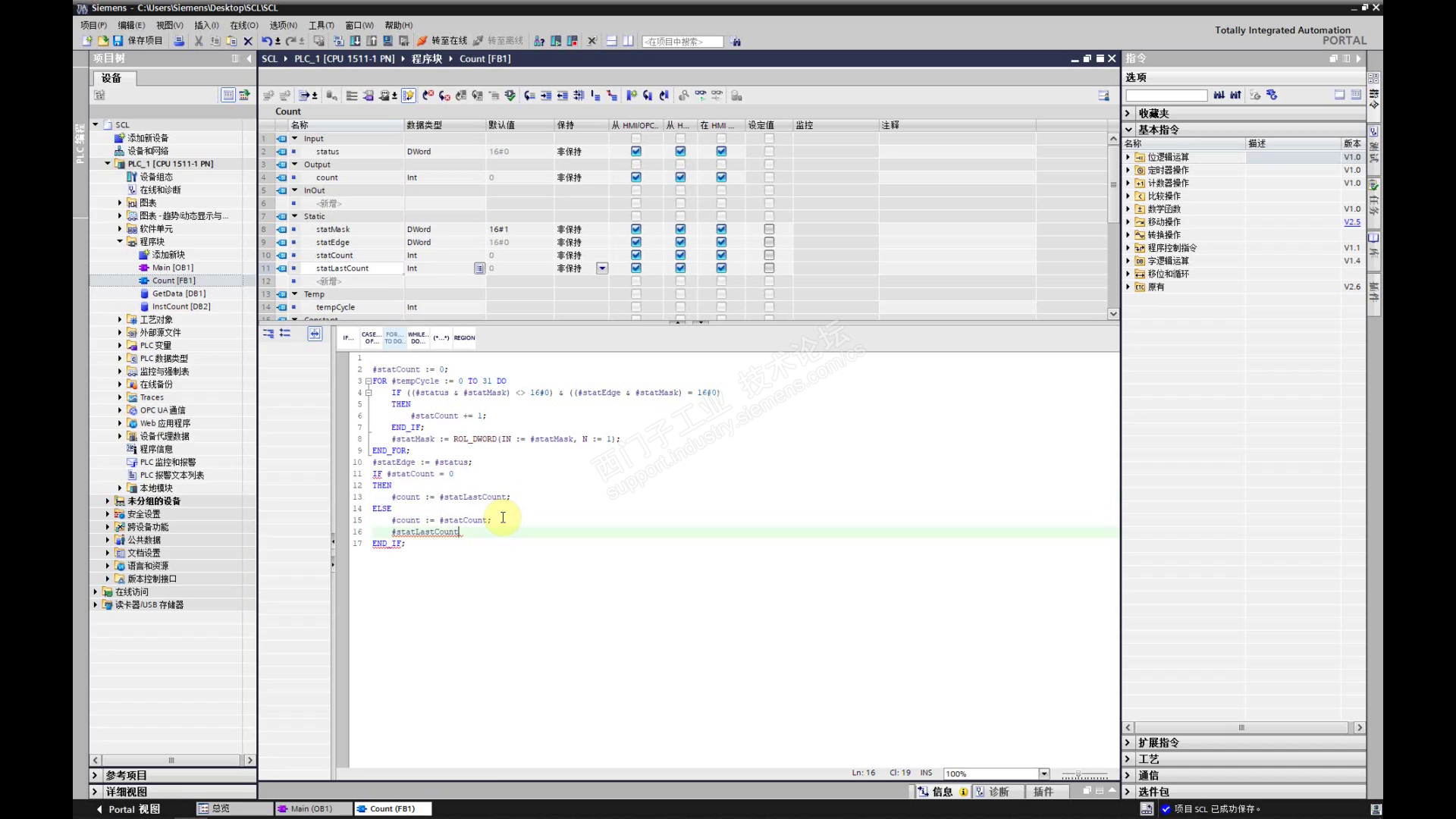Viewport: 1456px width, 819px height.
Task: Click the undo arrow icon
Action: click(266, 41)
